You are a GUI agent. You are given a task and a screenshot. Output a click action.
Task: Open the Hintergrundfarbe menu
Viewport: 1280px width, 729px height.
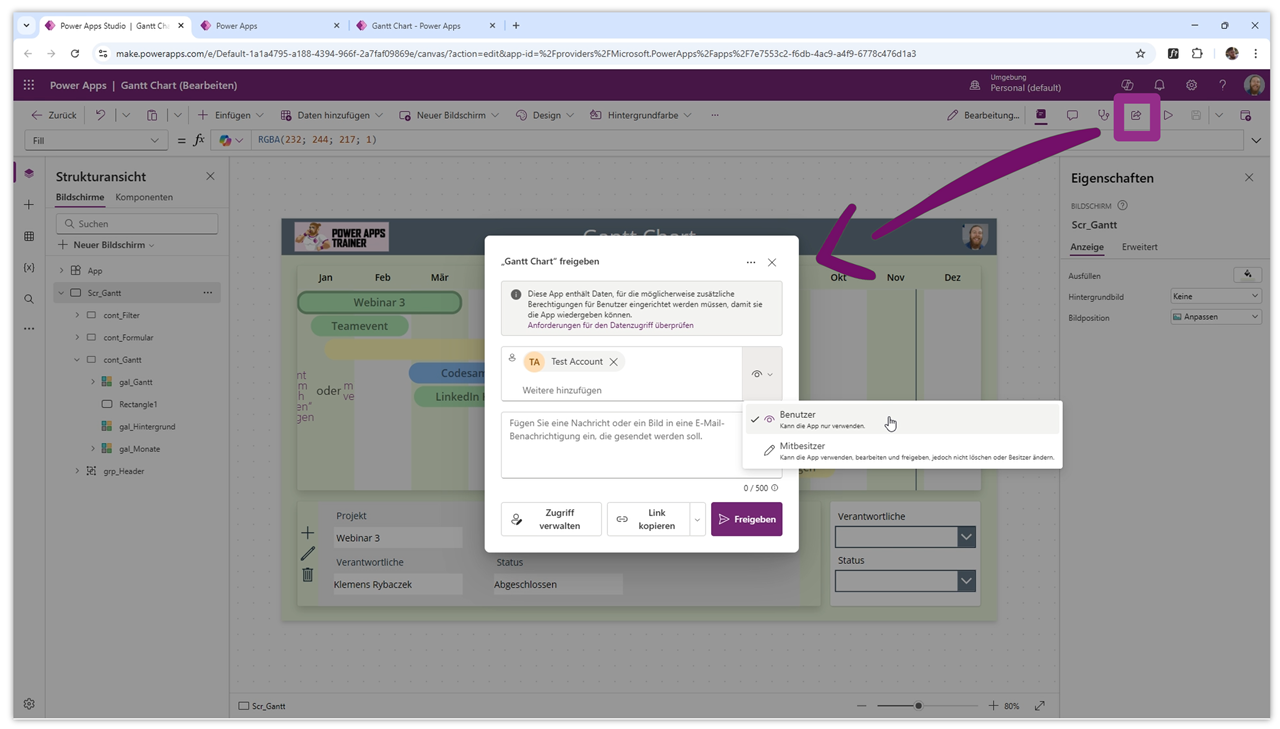(641, 115)
